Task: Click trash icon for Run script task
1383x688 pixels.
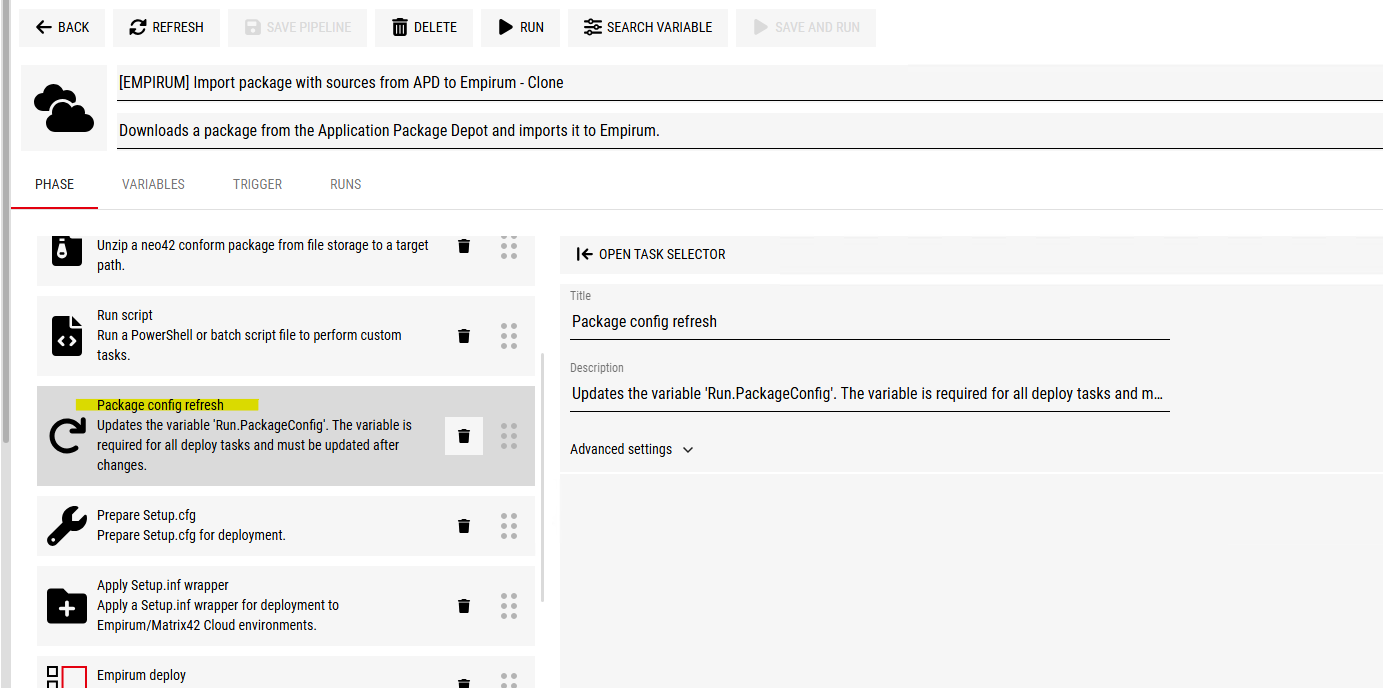Action: click(464, 336)
